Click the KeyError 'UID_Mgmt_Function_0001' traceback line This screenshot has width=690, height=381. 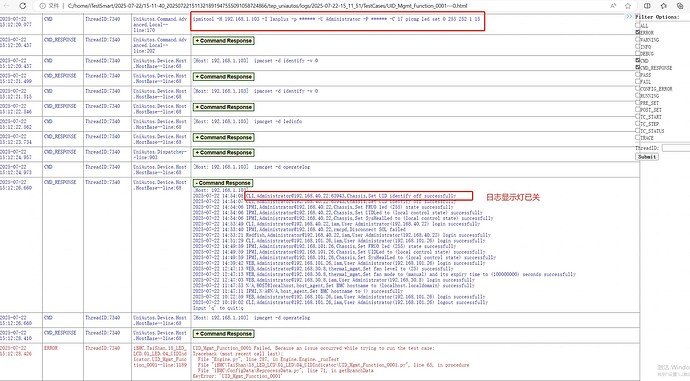(237, 376)
